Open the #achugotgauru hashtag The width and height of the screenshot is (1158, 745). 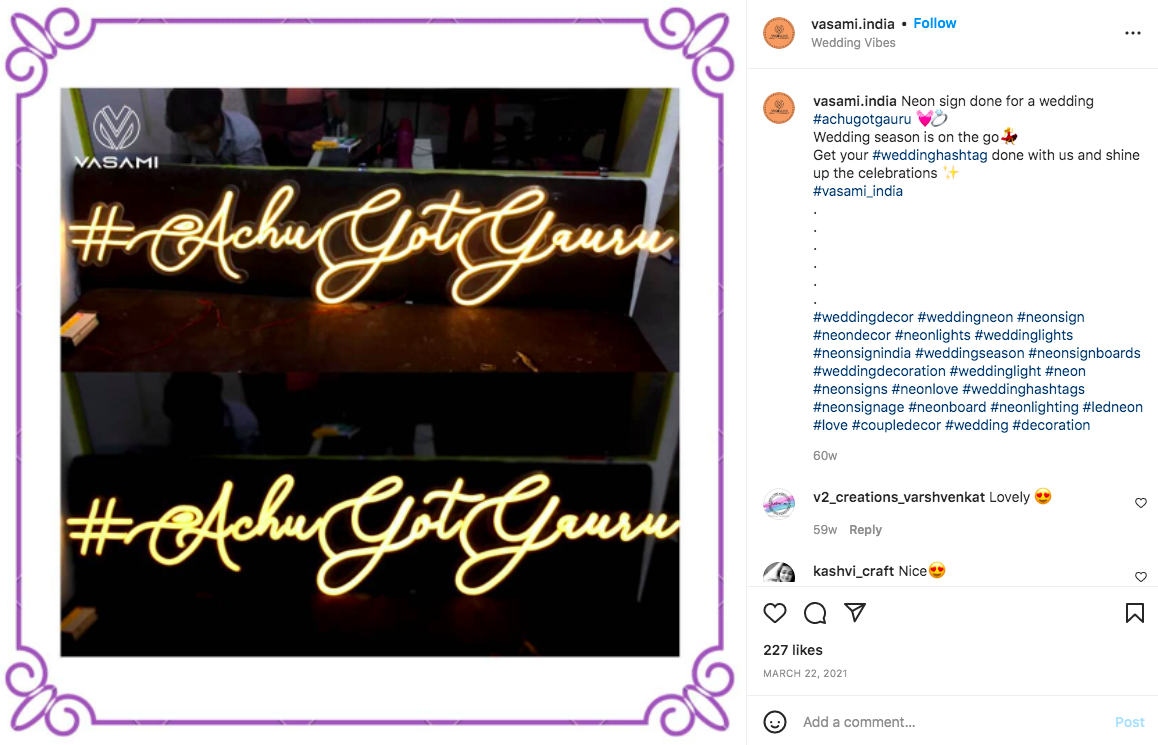point(862,119)
